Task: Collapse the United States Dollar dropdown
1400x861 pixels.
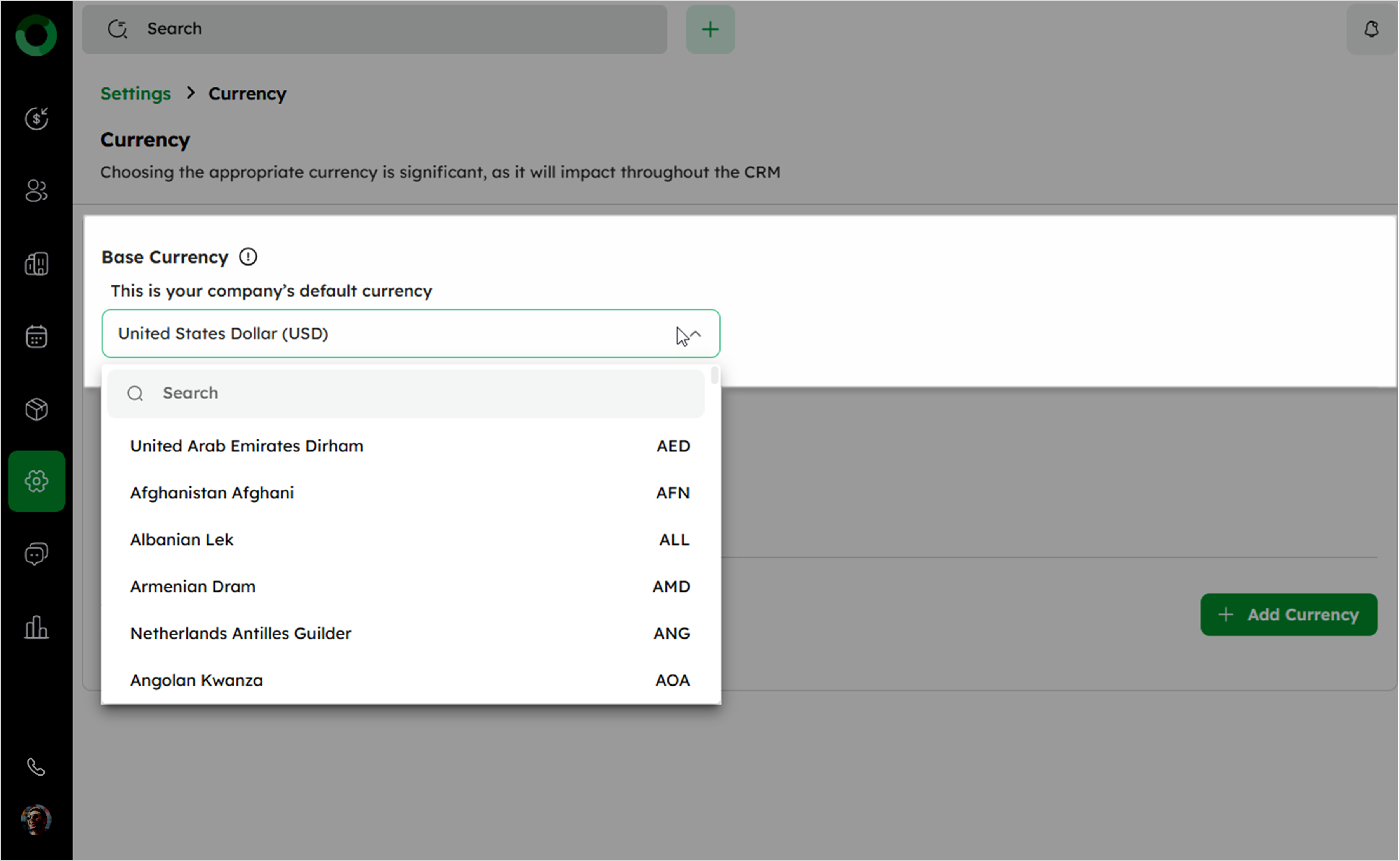Action: click(695, 334)
